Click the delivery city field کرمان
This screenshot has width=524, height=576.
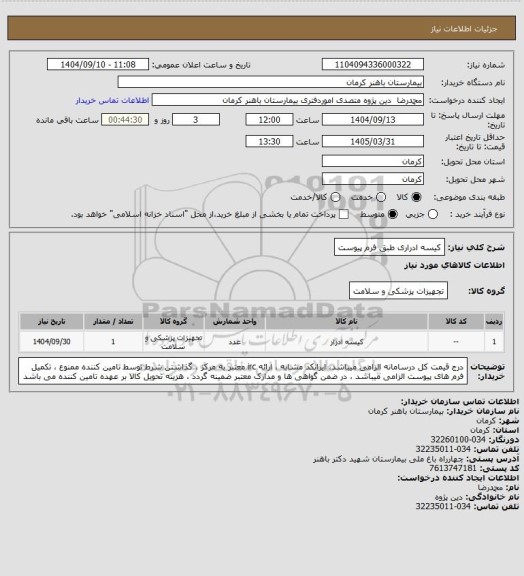pos(373,179)
